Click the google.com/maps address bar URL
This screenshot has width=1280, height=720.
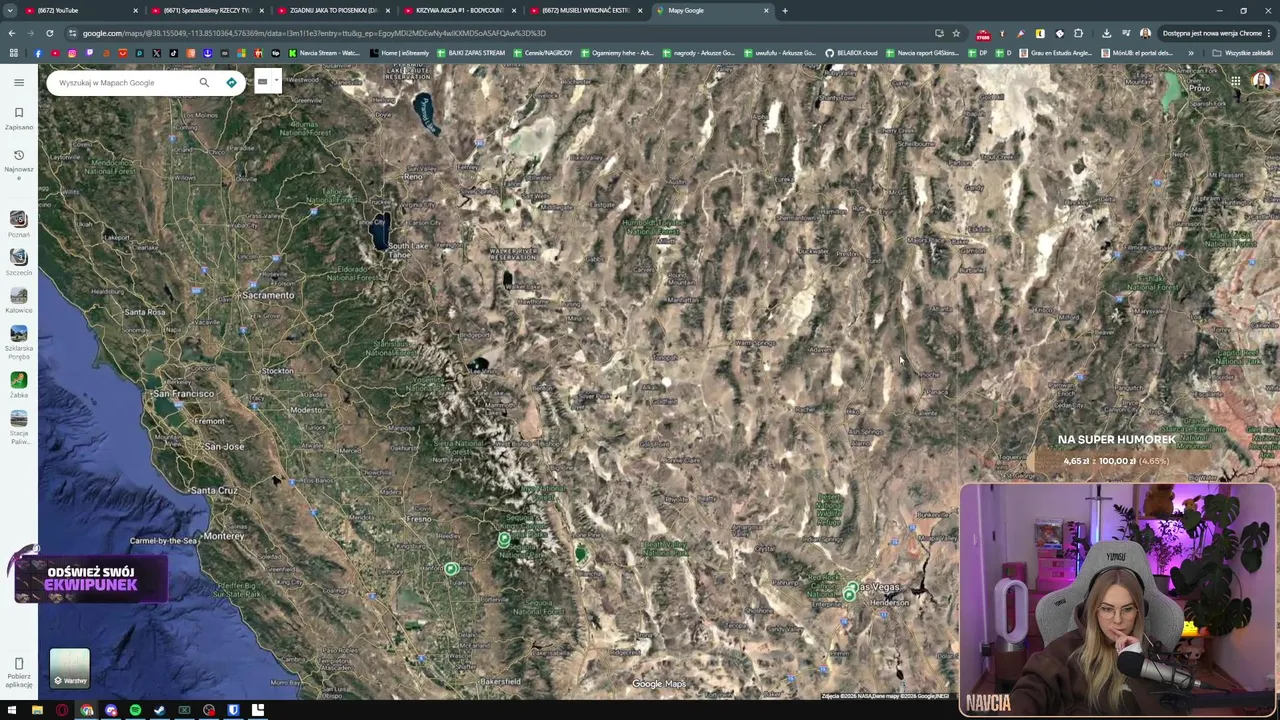[314, 33]
